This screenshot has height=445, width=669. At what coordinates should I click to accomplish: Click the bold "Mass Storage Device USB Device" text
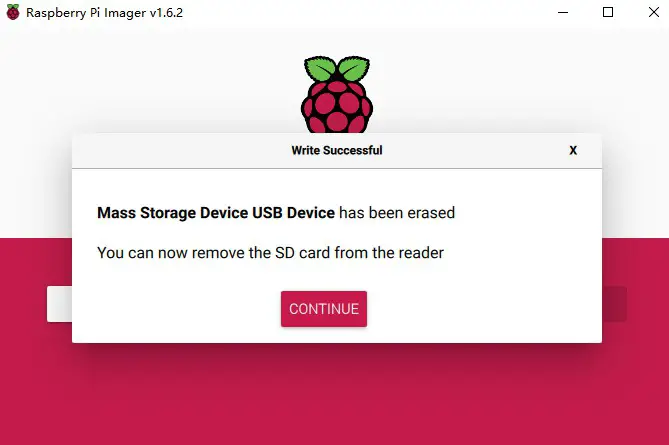coord(216,213)
